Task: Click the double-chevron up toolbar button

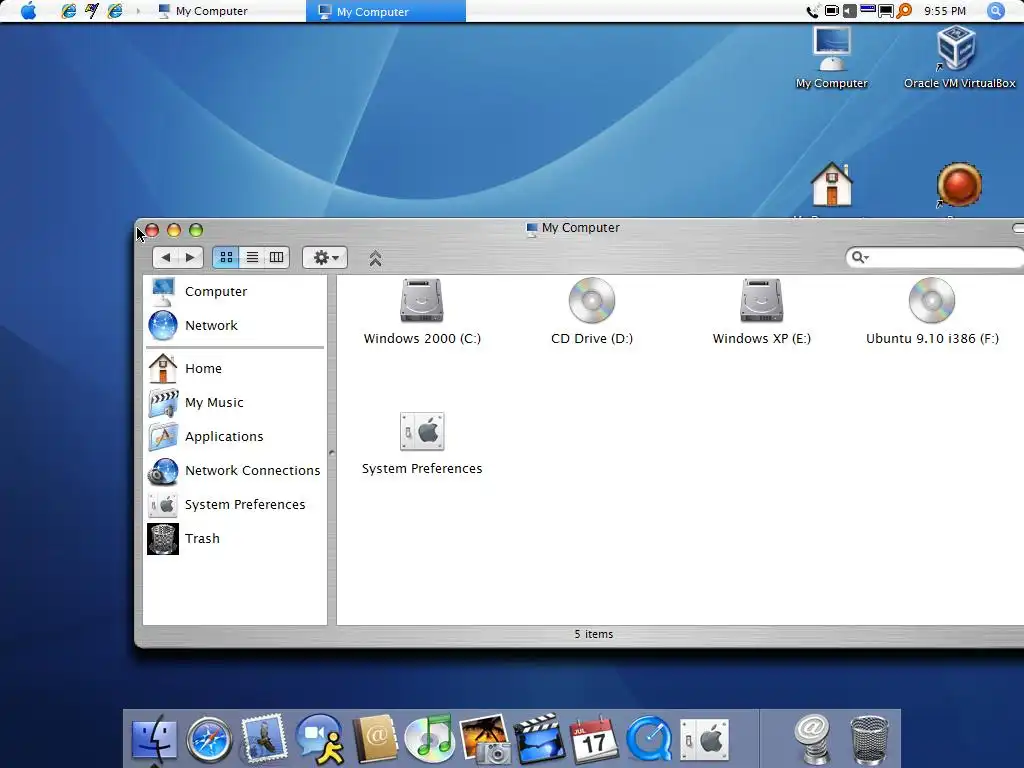Action: [375, 259]
